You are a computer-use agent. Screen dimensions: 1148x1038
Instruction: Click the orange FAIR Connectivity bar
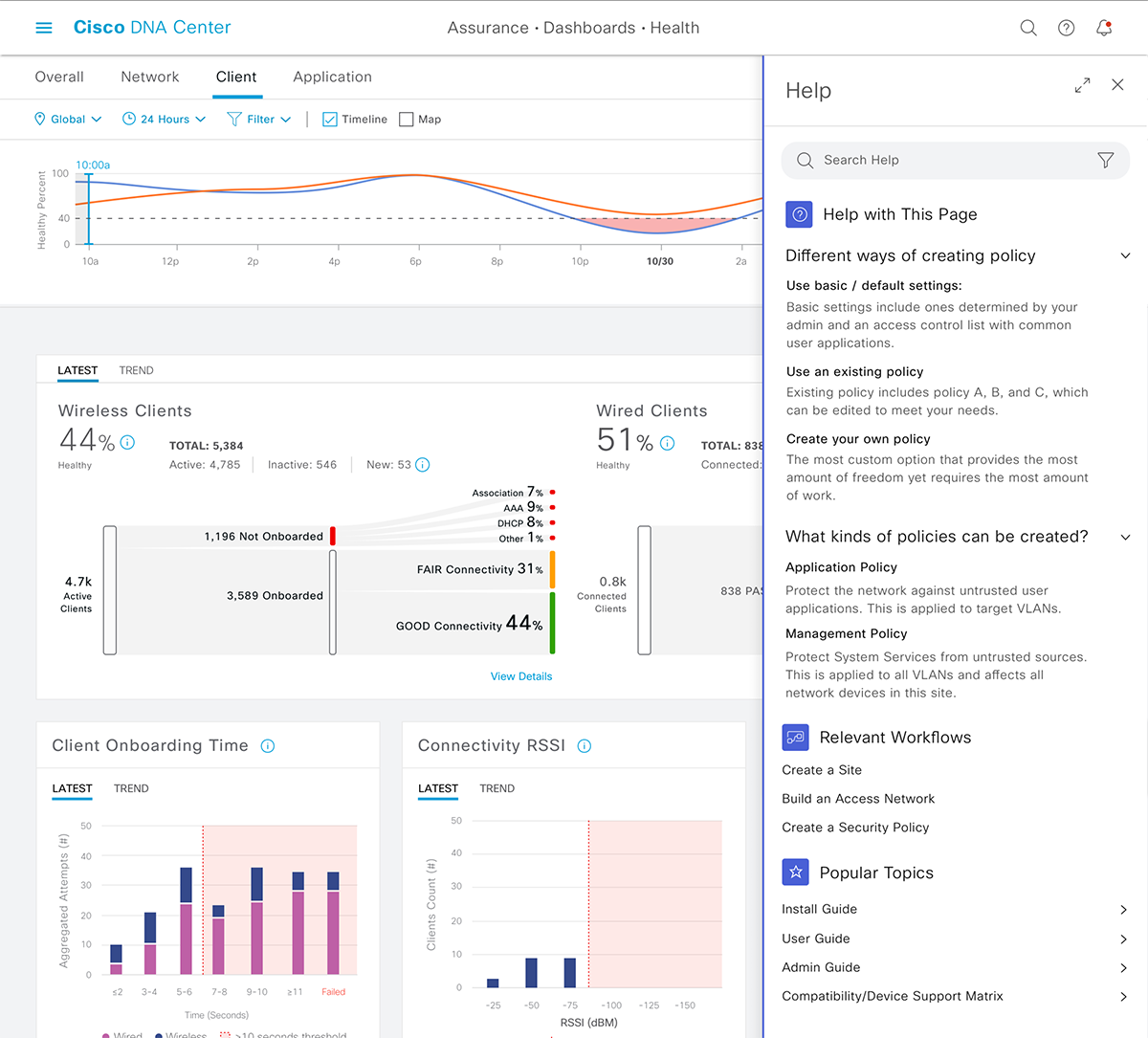[x=552, y=570]
